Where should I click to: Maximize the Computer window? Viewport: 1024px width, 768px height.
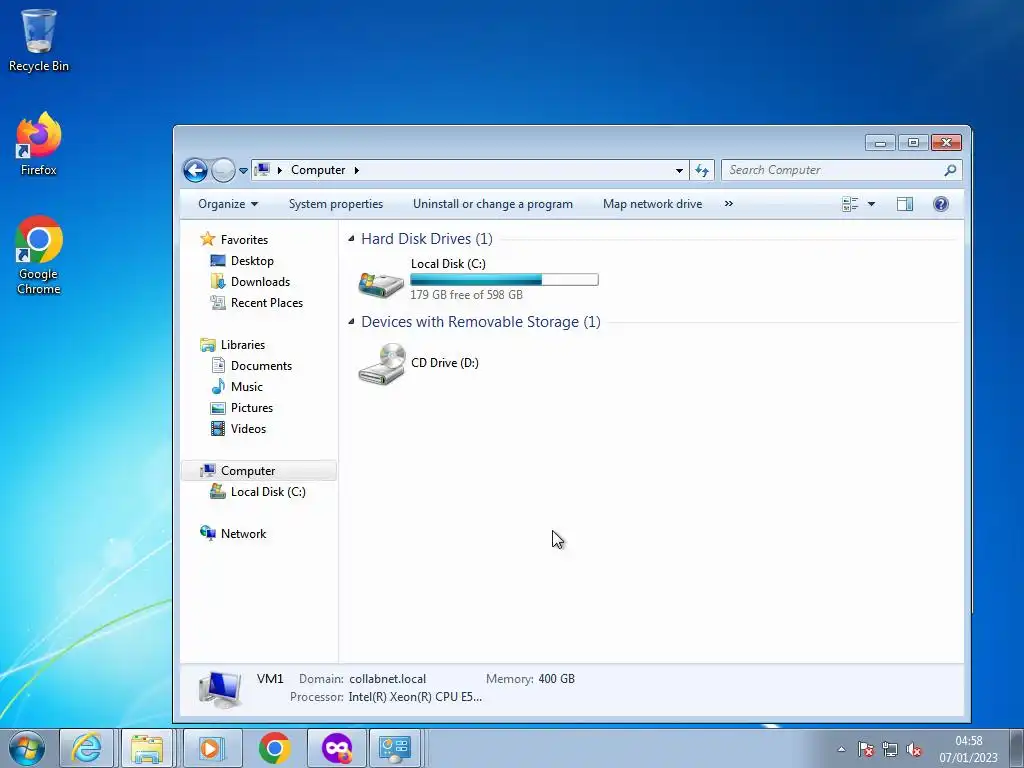click(x=913, y=142)
